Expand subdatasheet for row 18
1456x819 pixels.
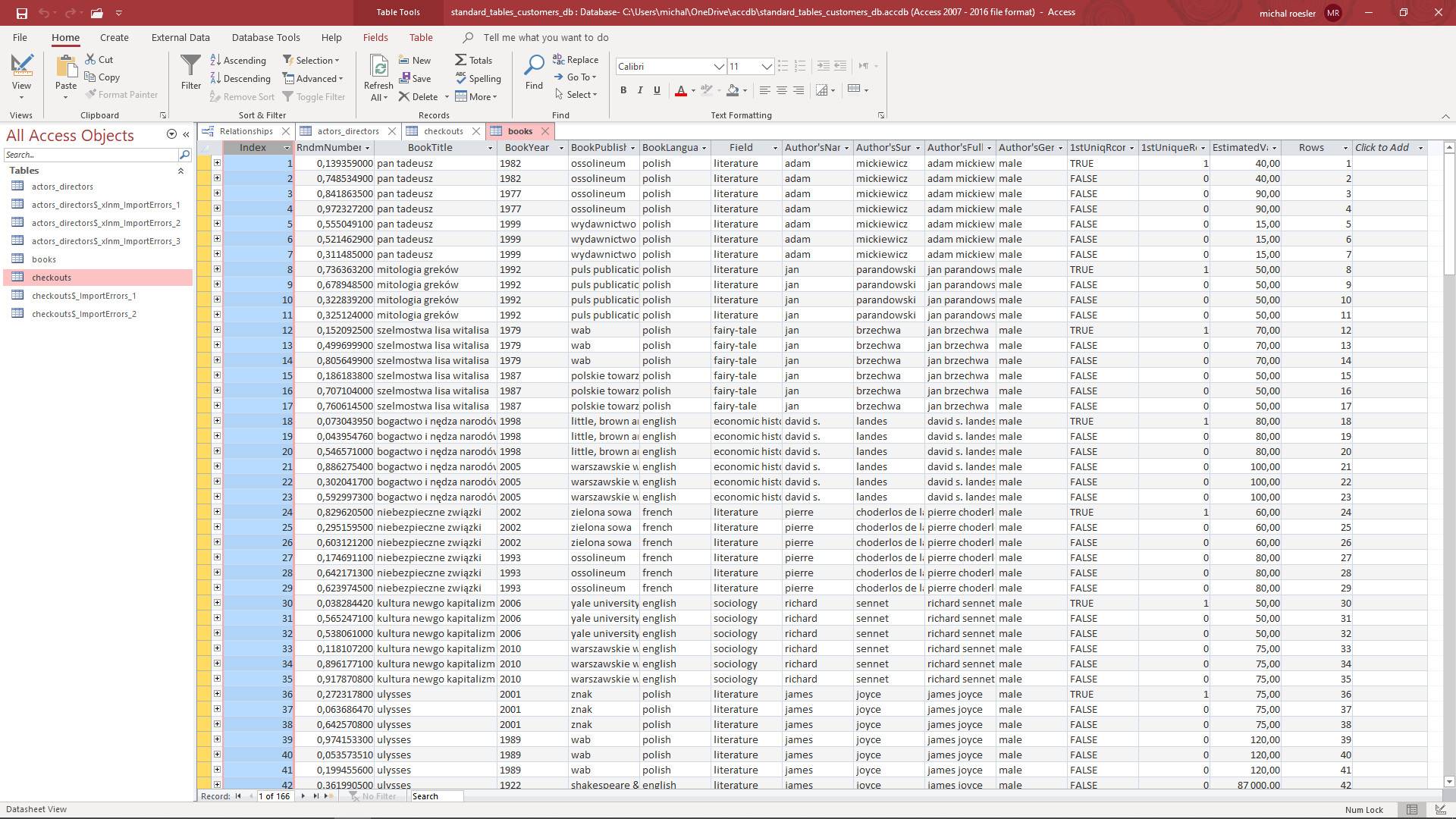click(217, 421)
